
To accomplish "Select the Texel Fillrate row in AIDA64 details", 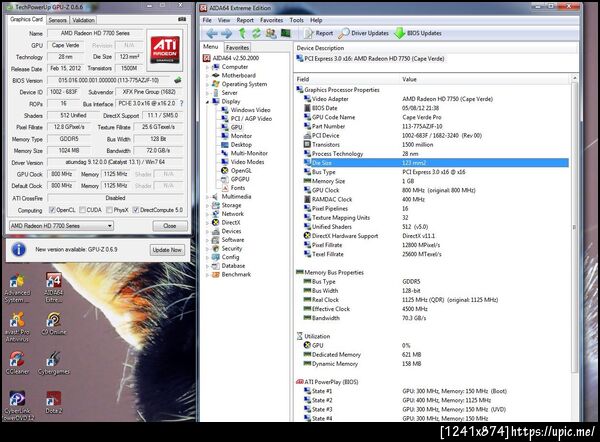I will point(436,254).
